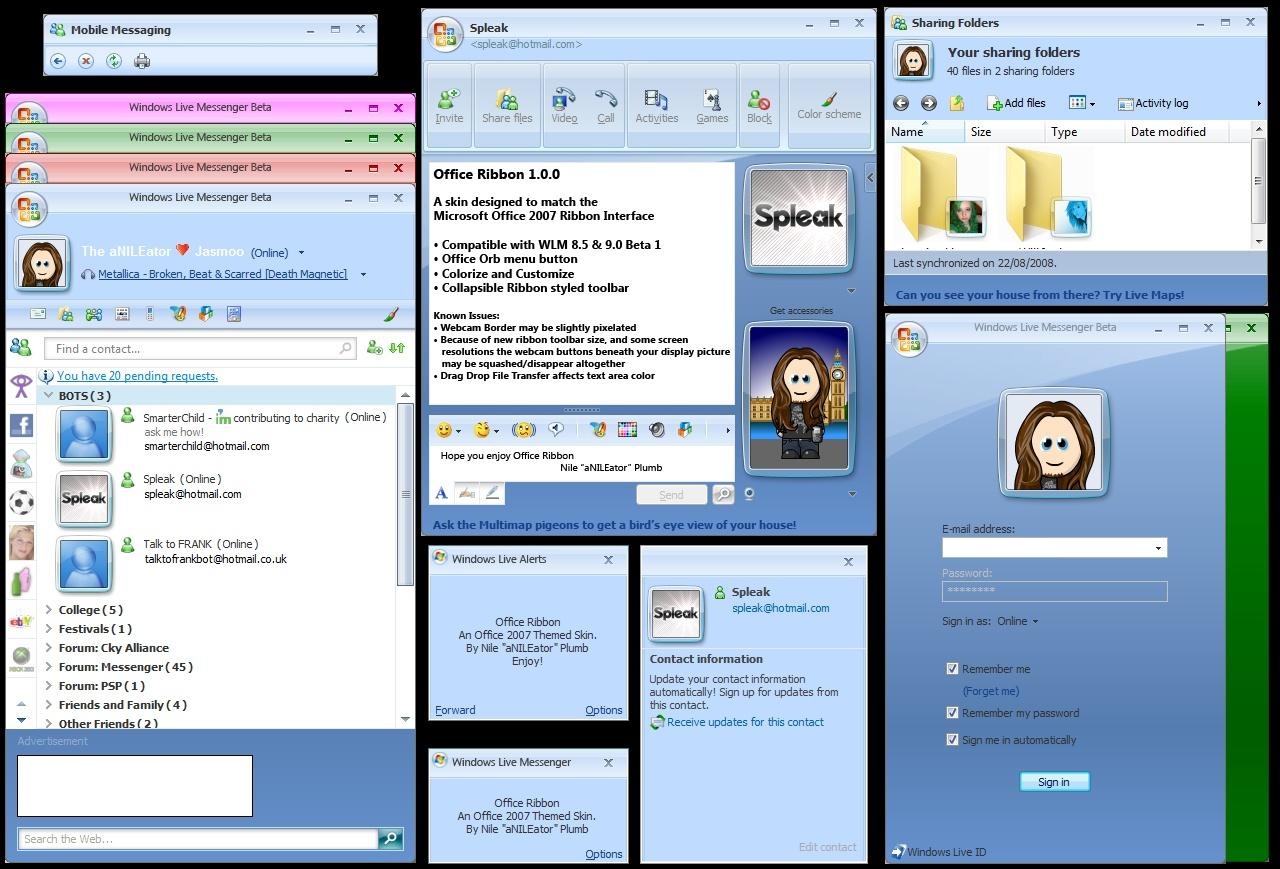1280x869 pixels.
Task: Change font with the A icon
Action: tap(441, 493)
